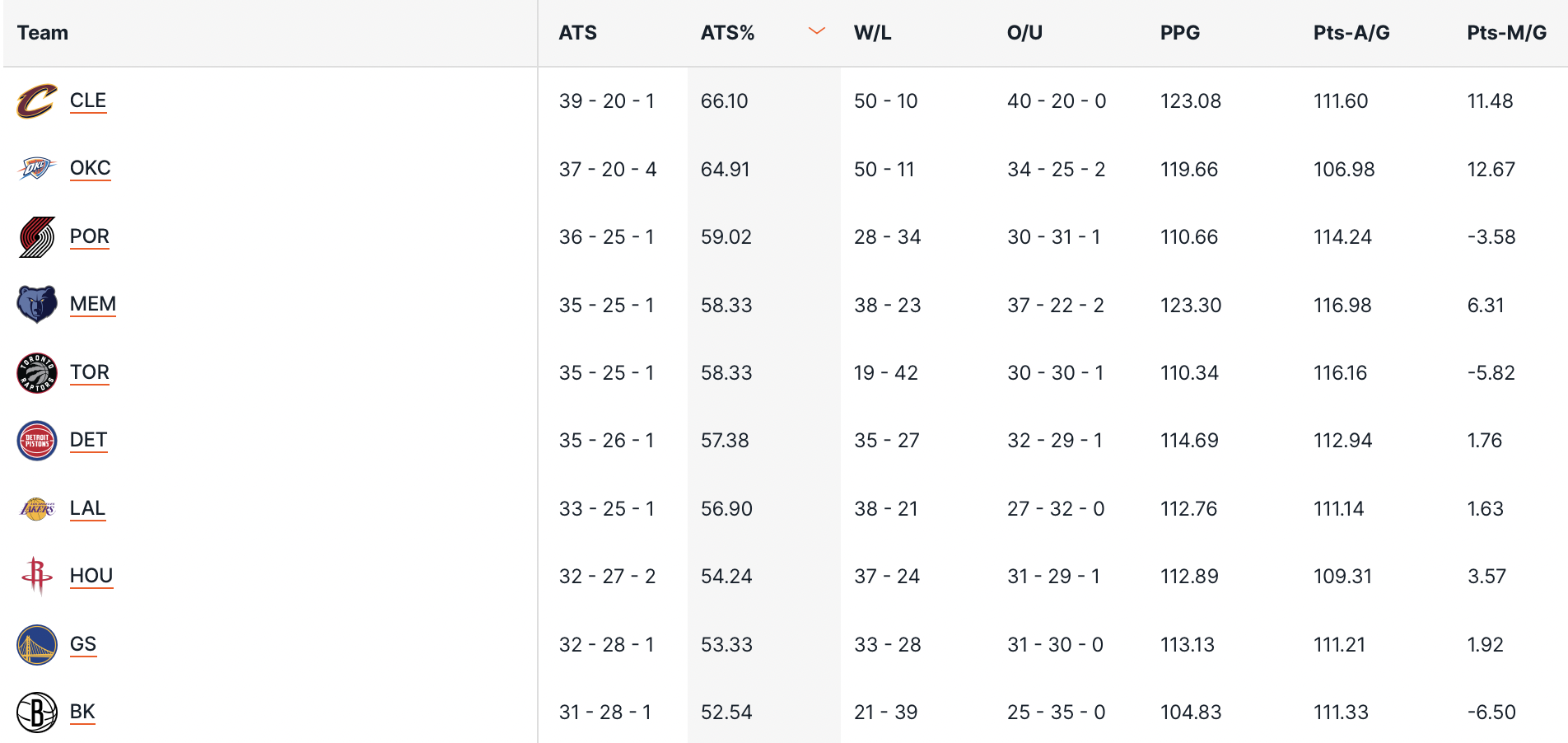Click the Memphis Grizzlies bear logo

[x=37, y=305]
